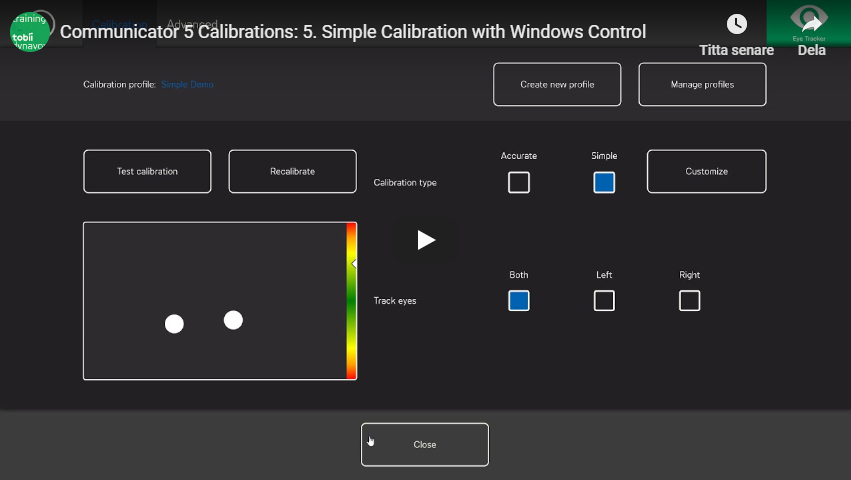Select the Accurate calibration type checkbox
851x480 pixels.
click(x=519, y=183)
